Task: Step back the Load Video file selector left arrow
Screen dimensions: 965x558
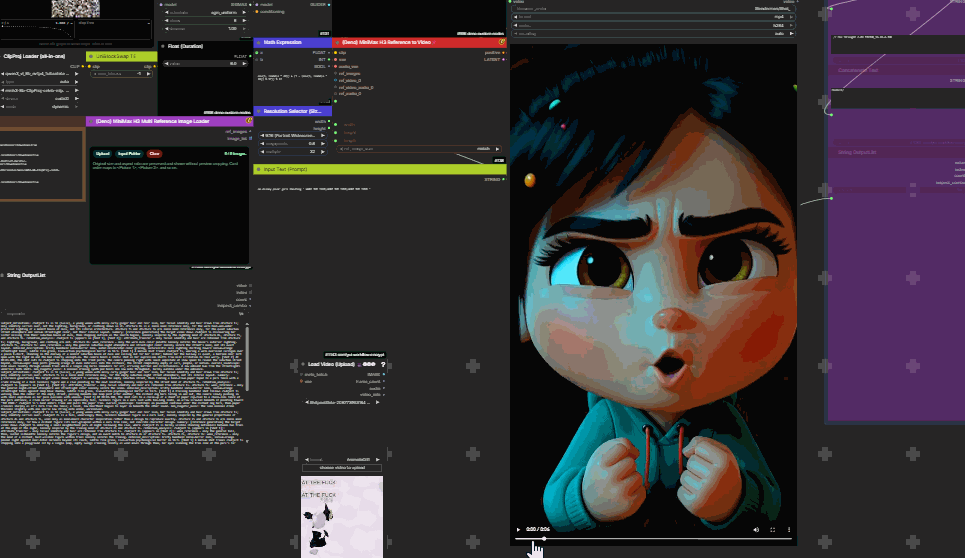Action: pos(306,402)
